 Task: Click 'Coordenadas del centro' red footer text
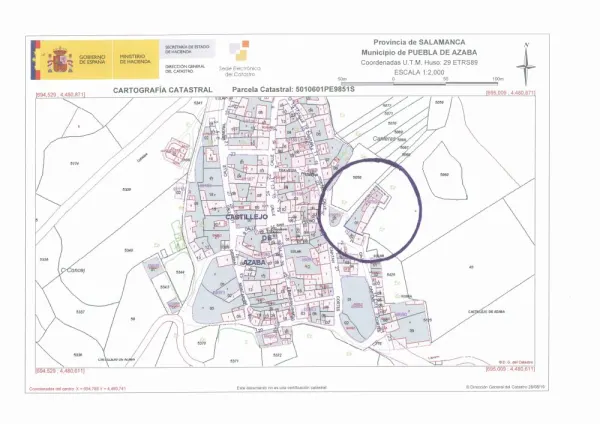click(78, 388)
